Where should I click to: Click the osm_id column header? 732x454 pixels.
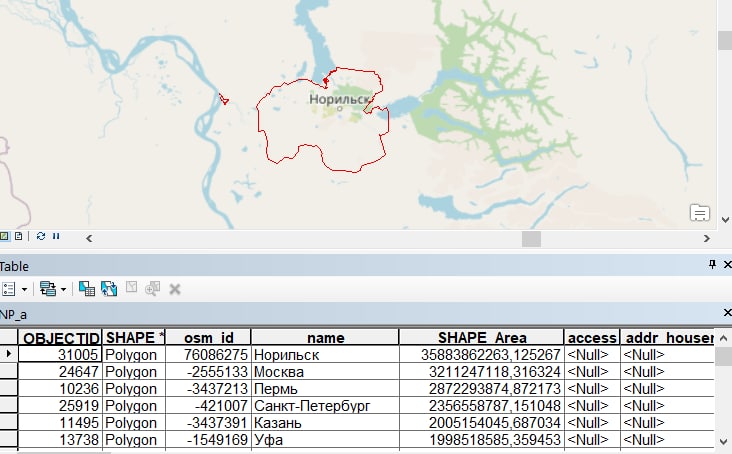click(x=208, y=337)
